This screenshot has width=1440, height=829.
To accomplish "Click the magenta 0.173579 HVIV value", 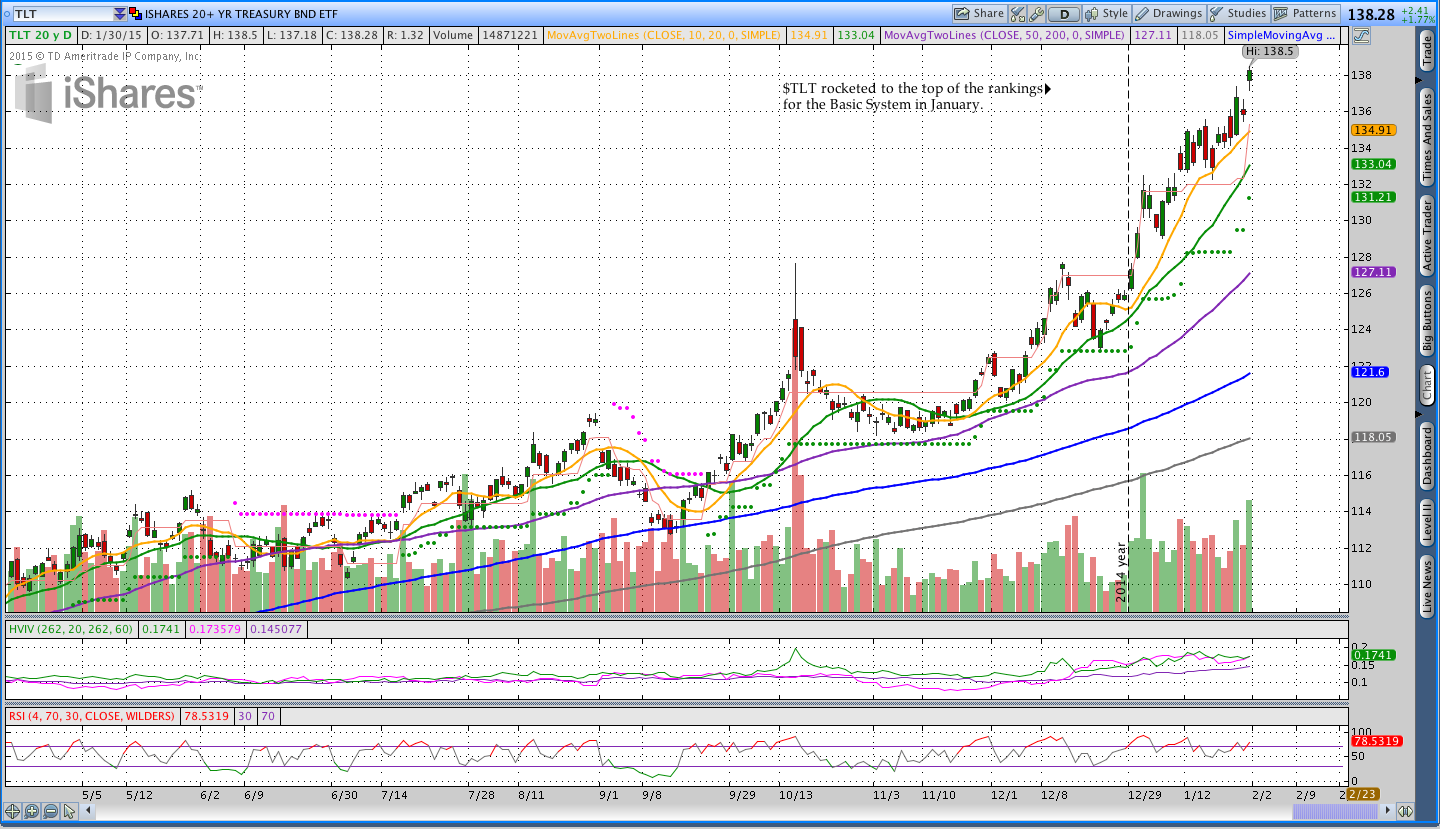I will [x=215, y=629].
